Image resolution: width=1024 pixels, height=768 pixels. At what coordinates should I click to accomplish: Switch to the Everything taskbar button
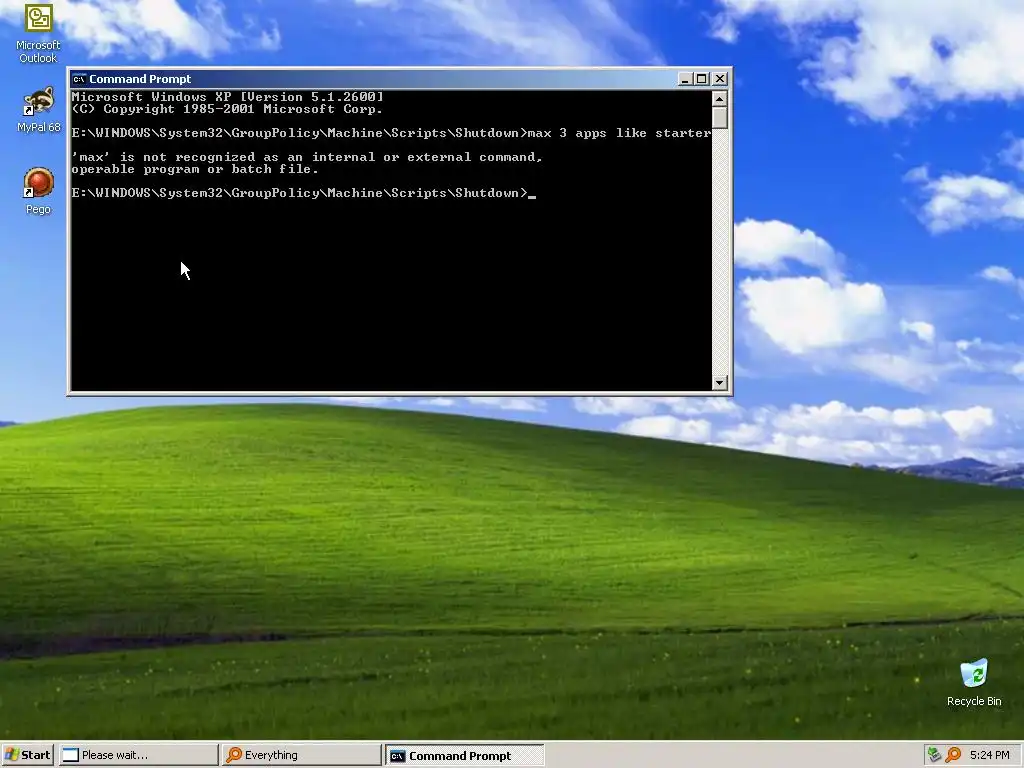(x=301, y=755)
